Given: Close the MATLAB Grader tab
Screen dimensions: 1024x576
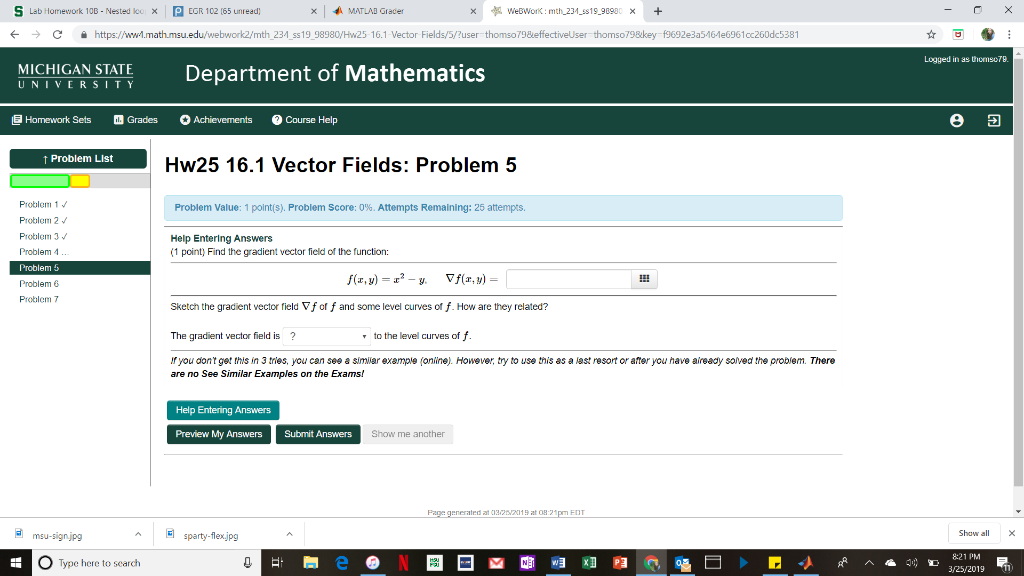Looking at the screenshot, I should click(x=473, y=11).
